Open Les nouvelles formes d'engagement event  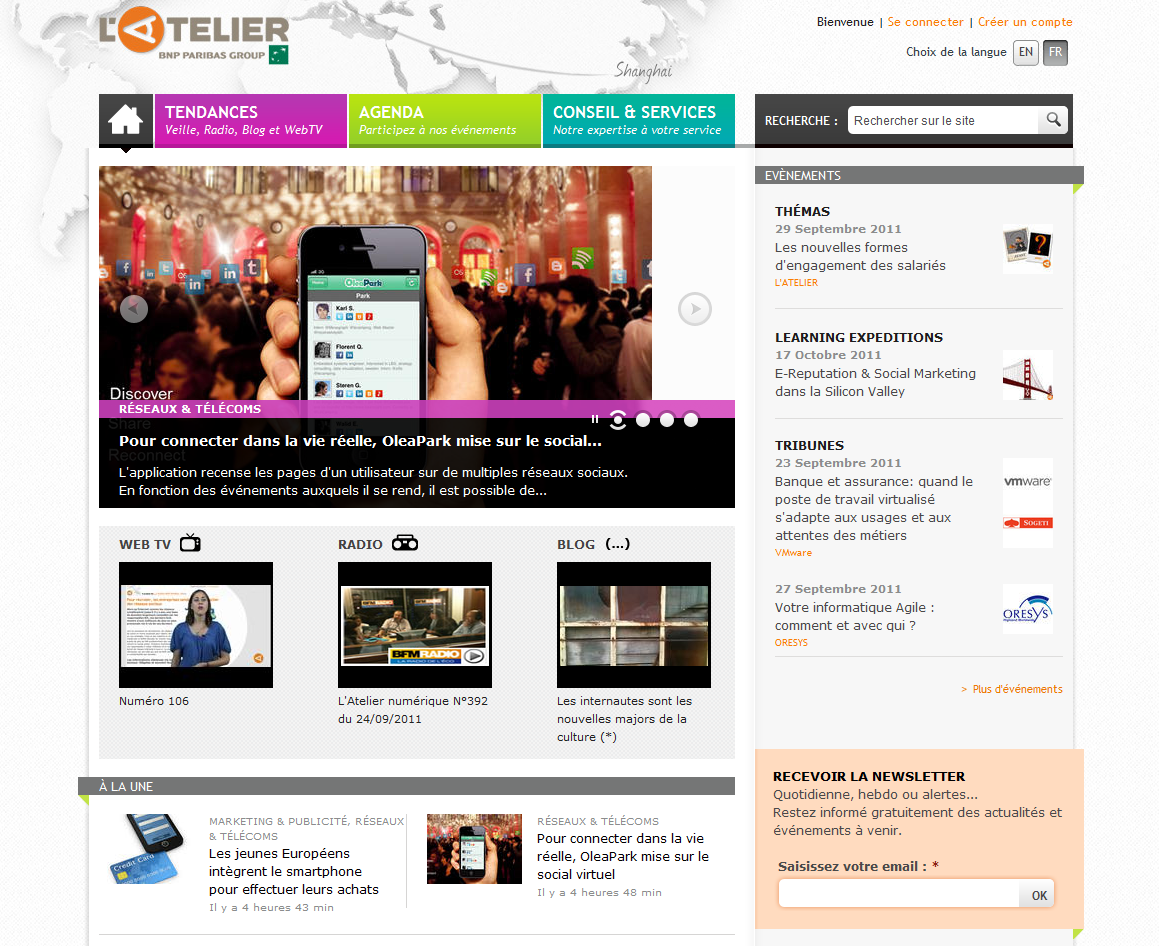point(860,256)
